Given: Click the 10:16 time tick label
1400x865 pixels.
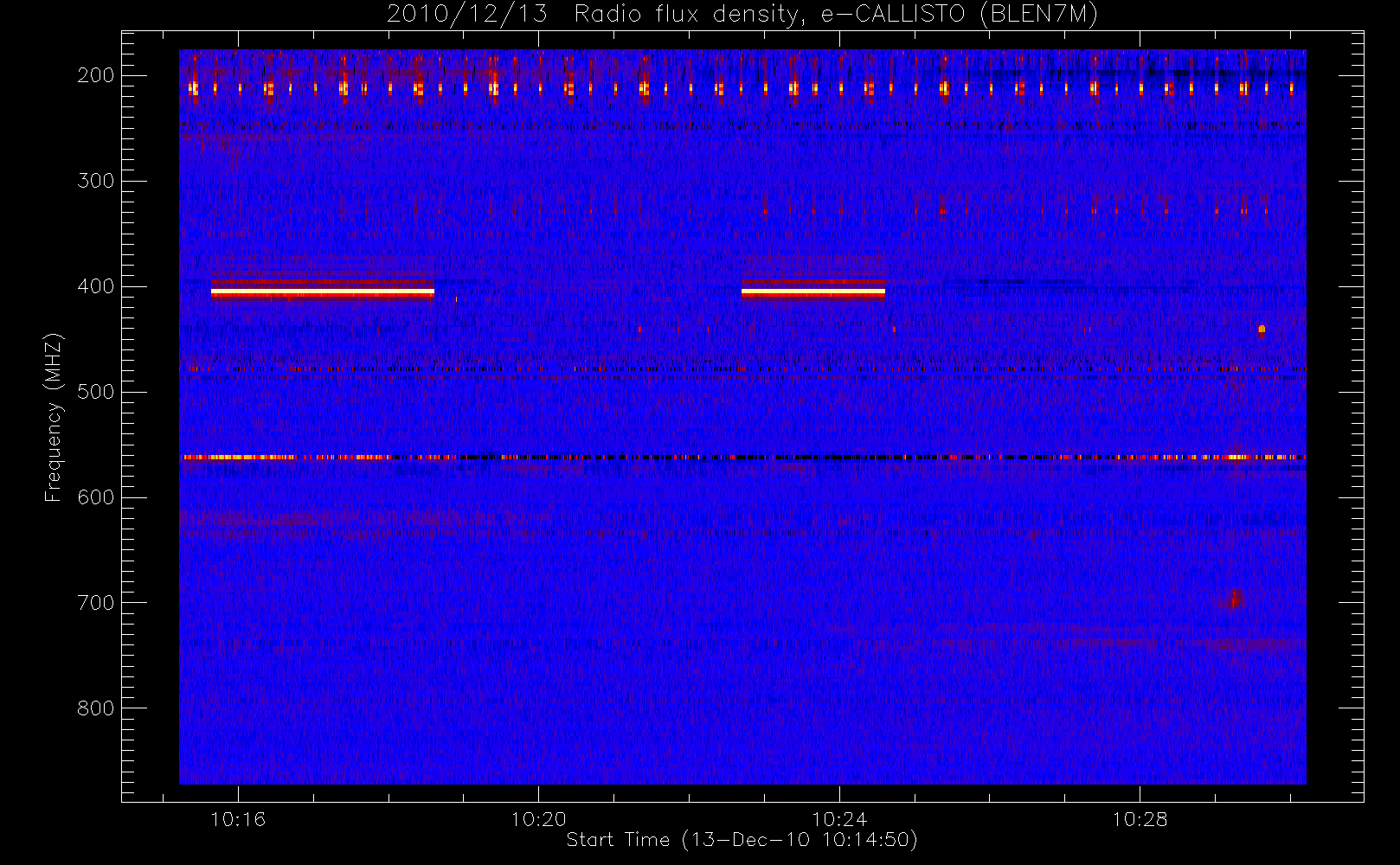Looking at the screenshot, I should pos(238,819).
